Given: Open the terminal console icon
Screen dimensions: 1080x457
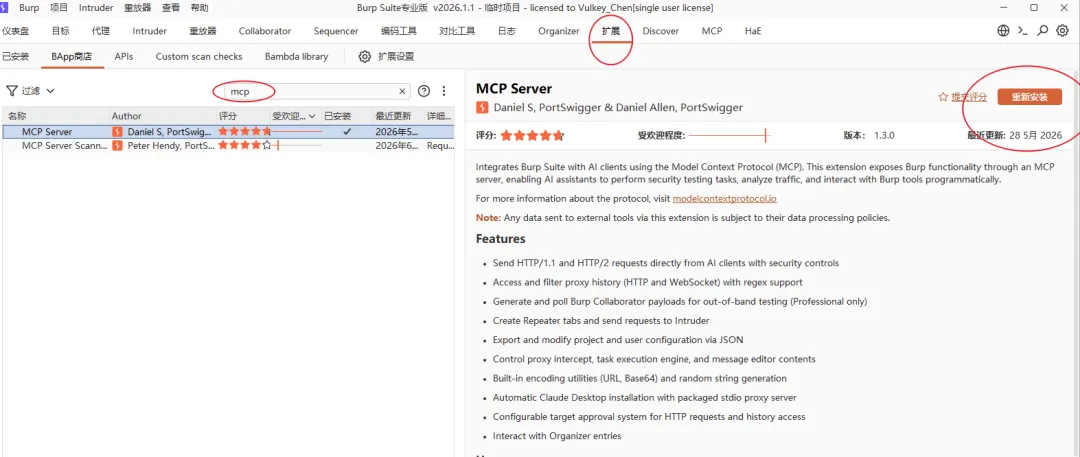Looking at the screenshot, I should 1023,31.
